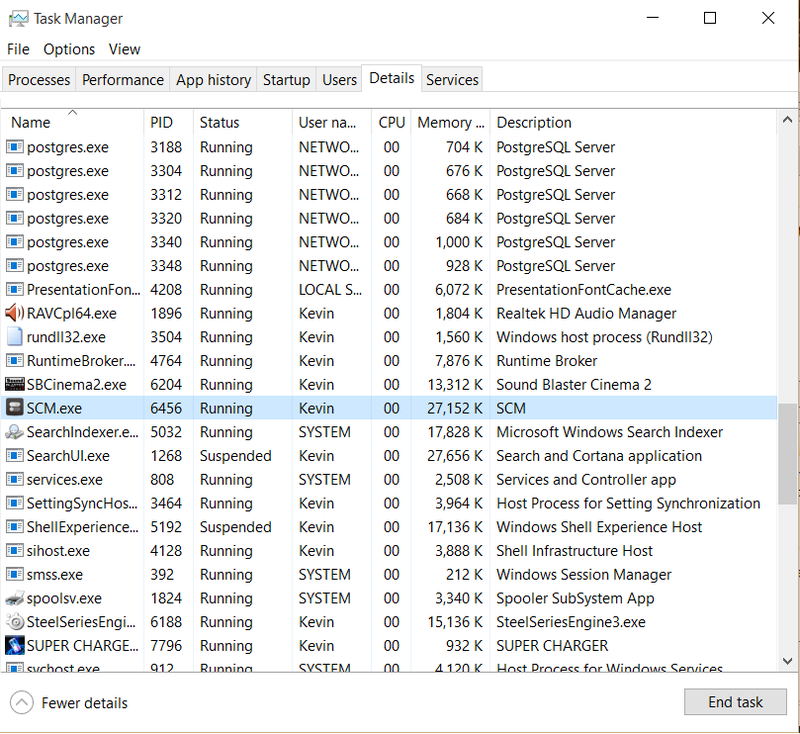This screenshot has height=734, width=800.
Task: Click the SCM.exe process icon
Action: click(14, 408)
